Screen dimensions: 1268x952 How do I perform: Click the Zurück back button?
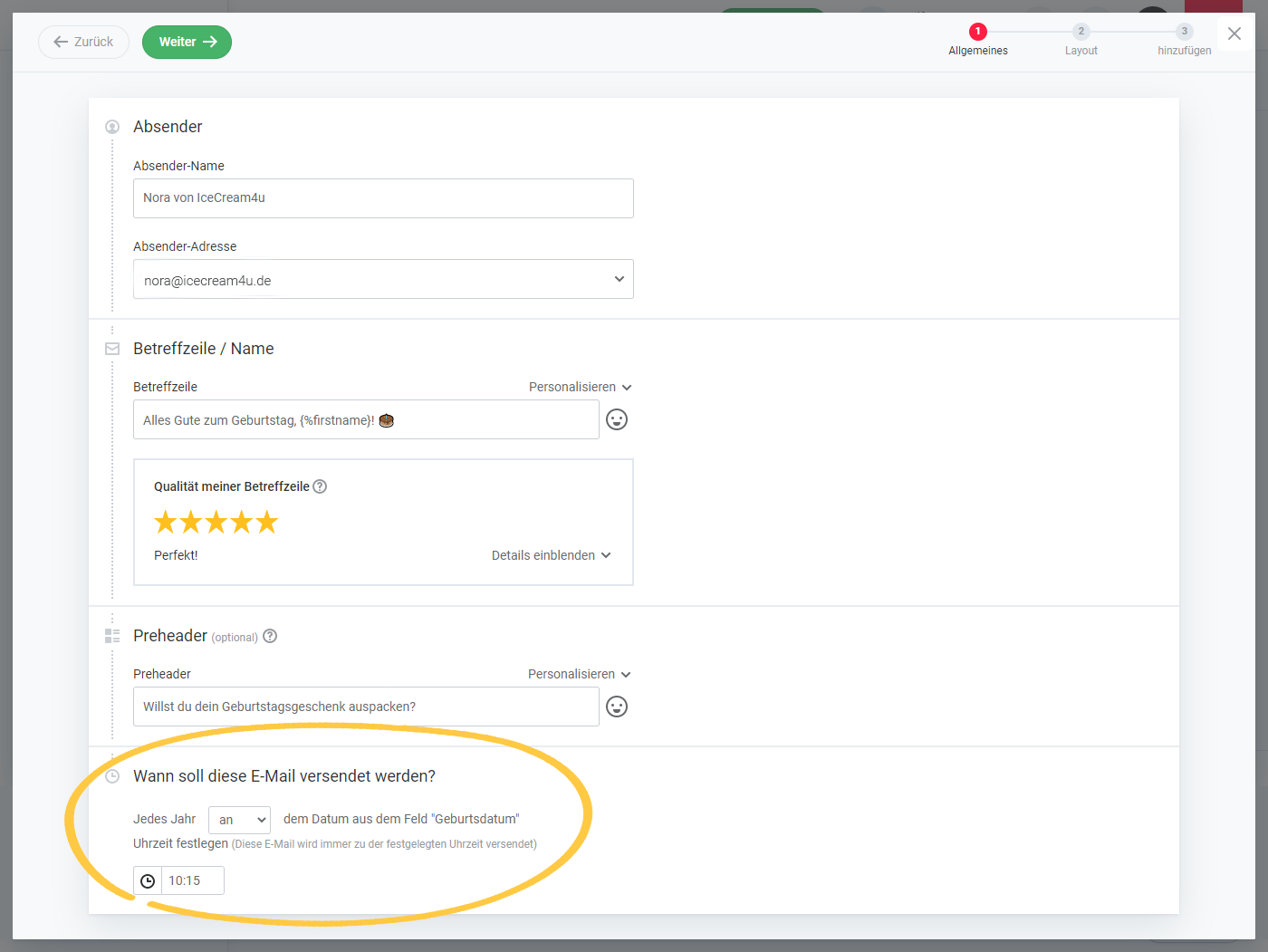click(83, 42)
